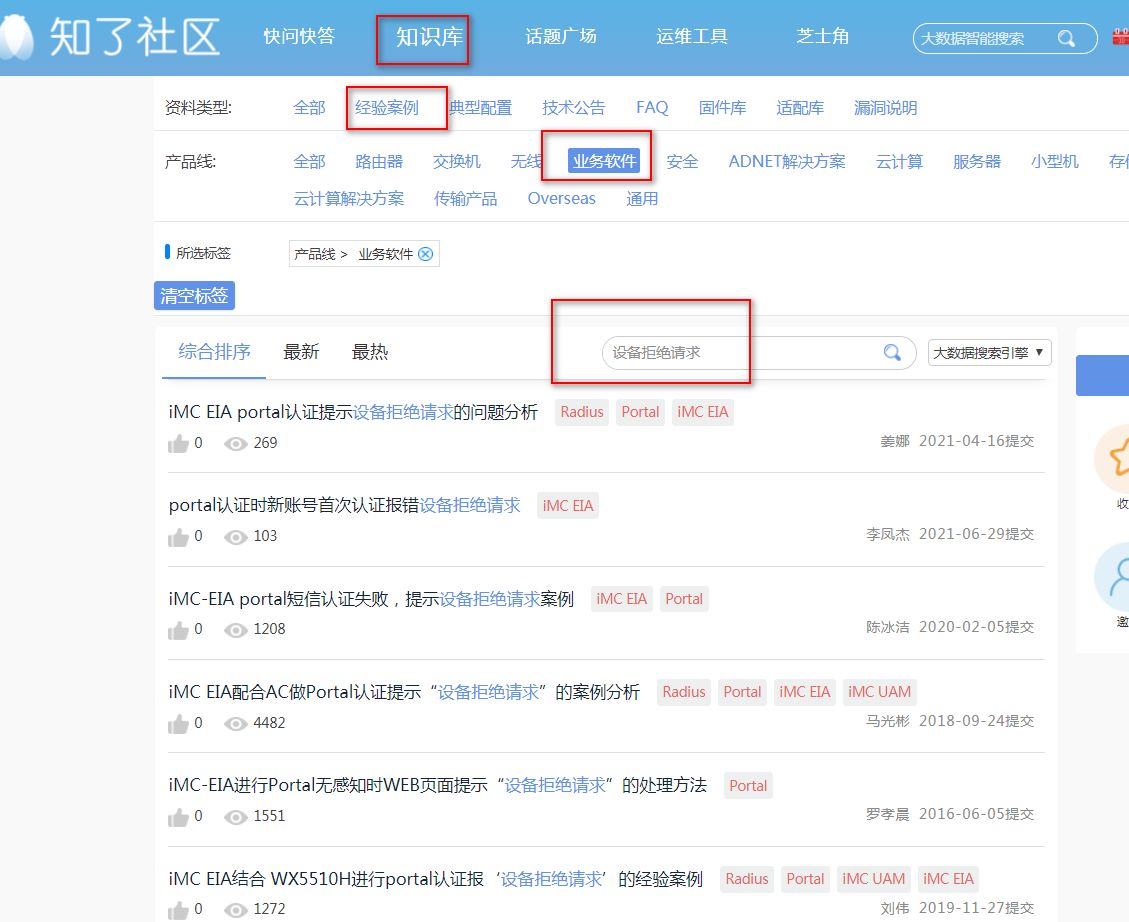The image size is (1129, 922).
Task: Click iMC UAM tag on 马光彬 article
Action: (879, 692)
